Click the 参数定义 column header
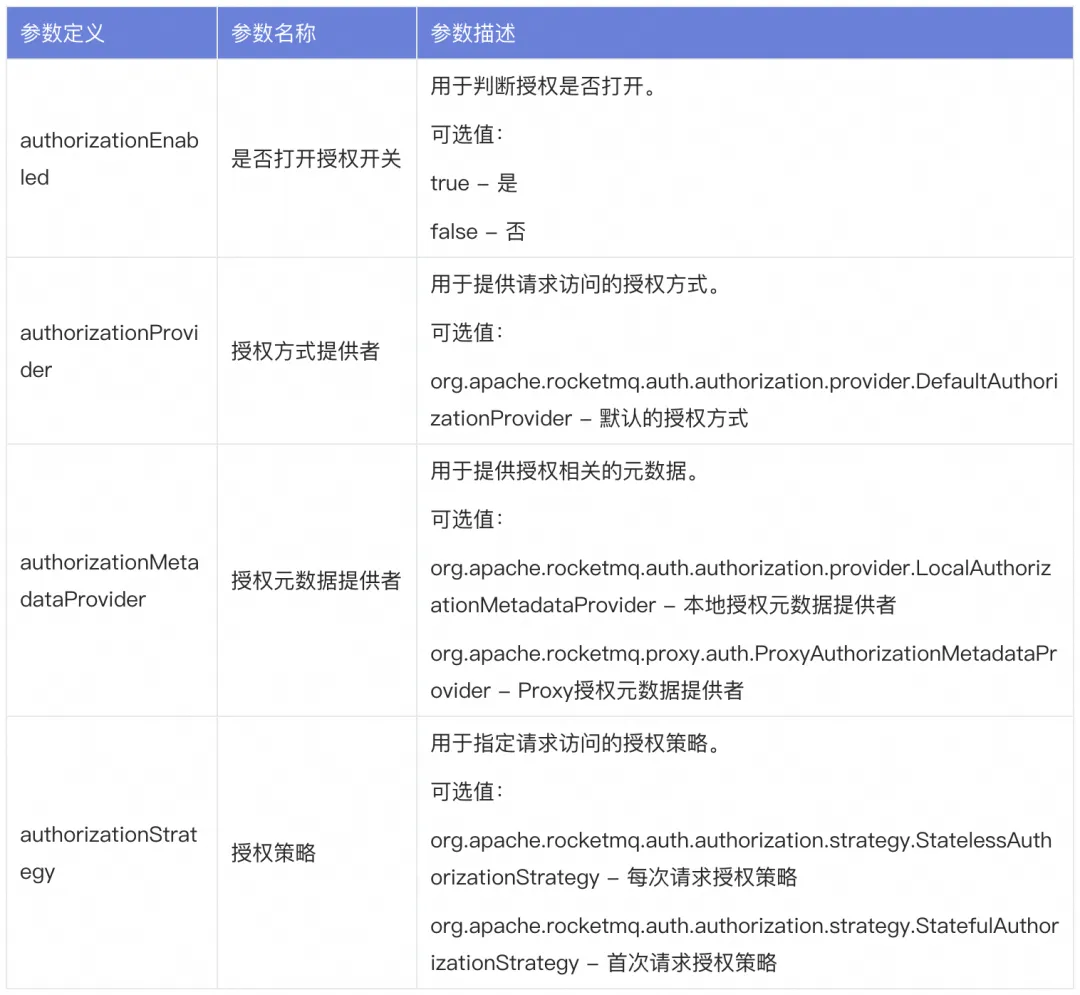Image resolution: width=1080 pixels, height=995 pixels. [112, 32]
